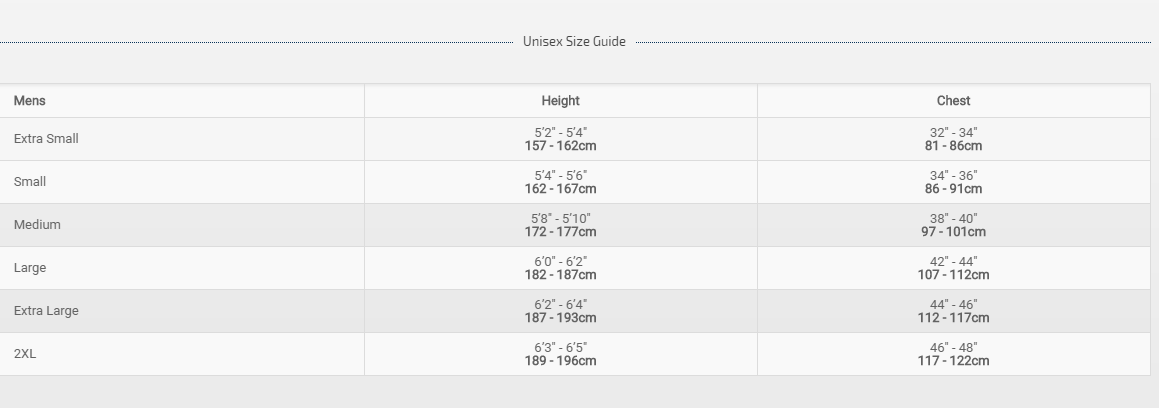
Task: Select the 182 - 187cm height cell
Action: coord(560,275)
